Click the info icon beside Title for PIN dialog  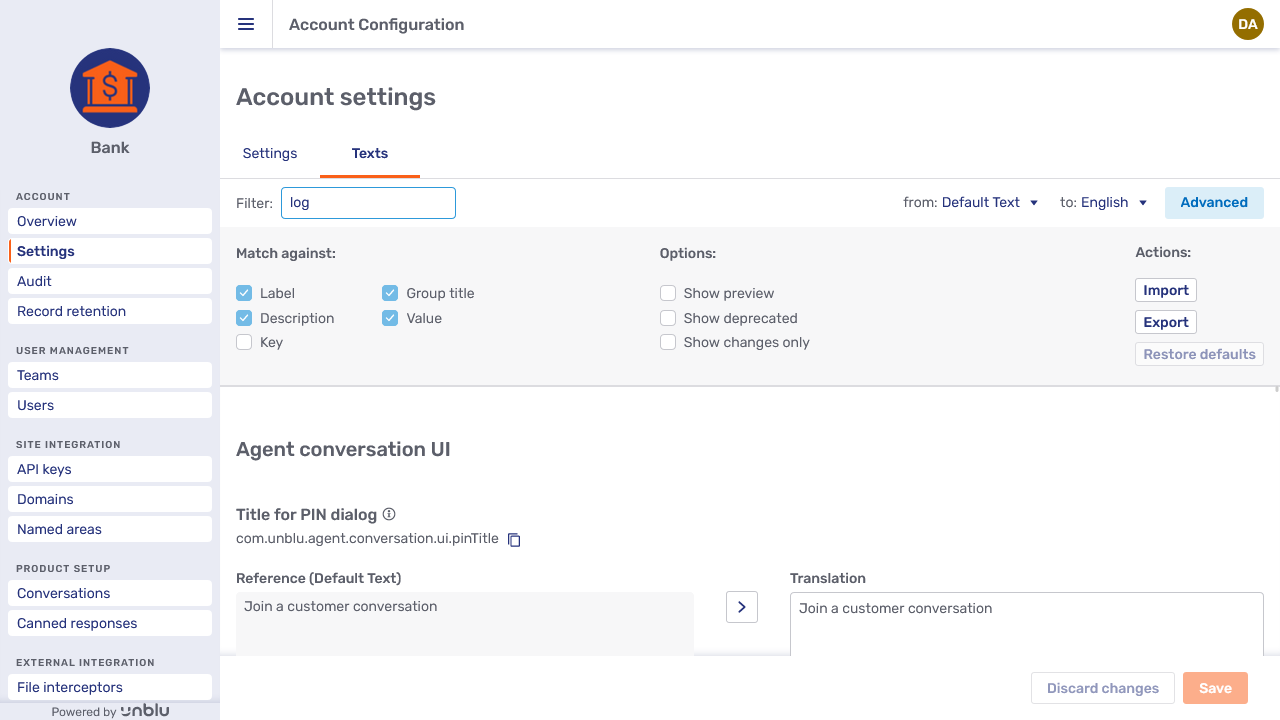point(389,514)
